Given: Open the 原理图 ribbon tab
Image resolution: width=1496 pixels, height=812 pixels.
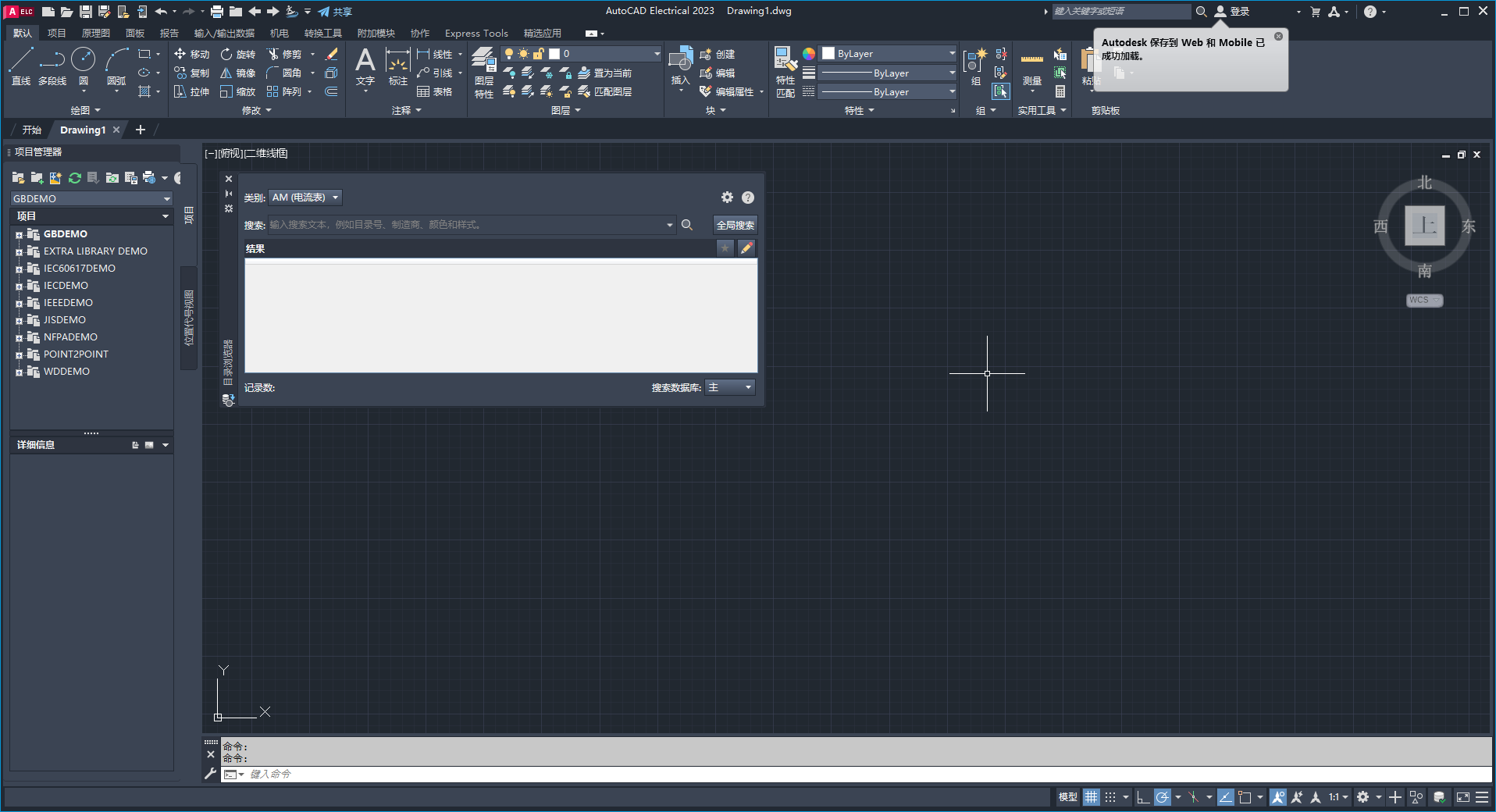Looking at the screenshot, I should [x=95, y=33].
